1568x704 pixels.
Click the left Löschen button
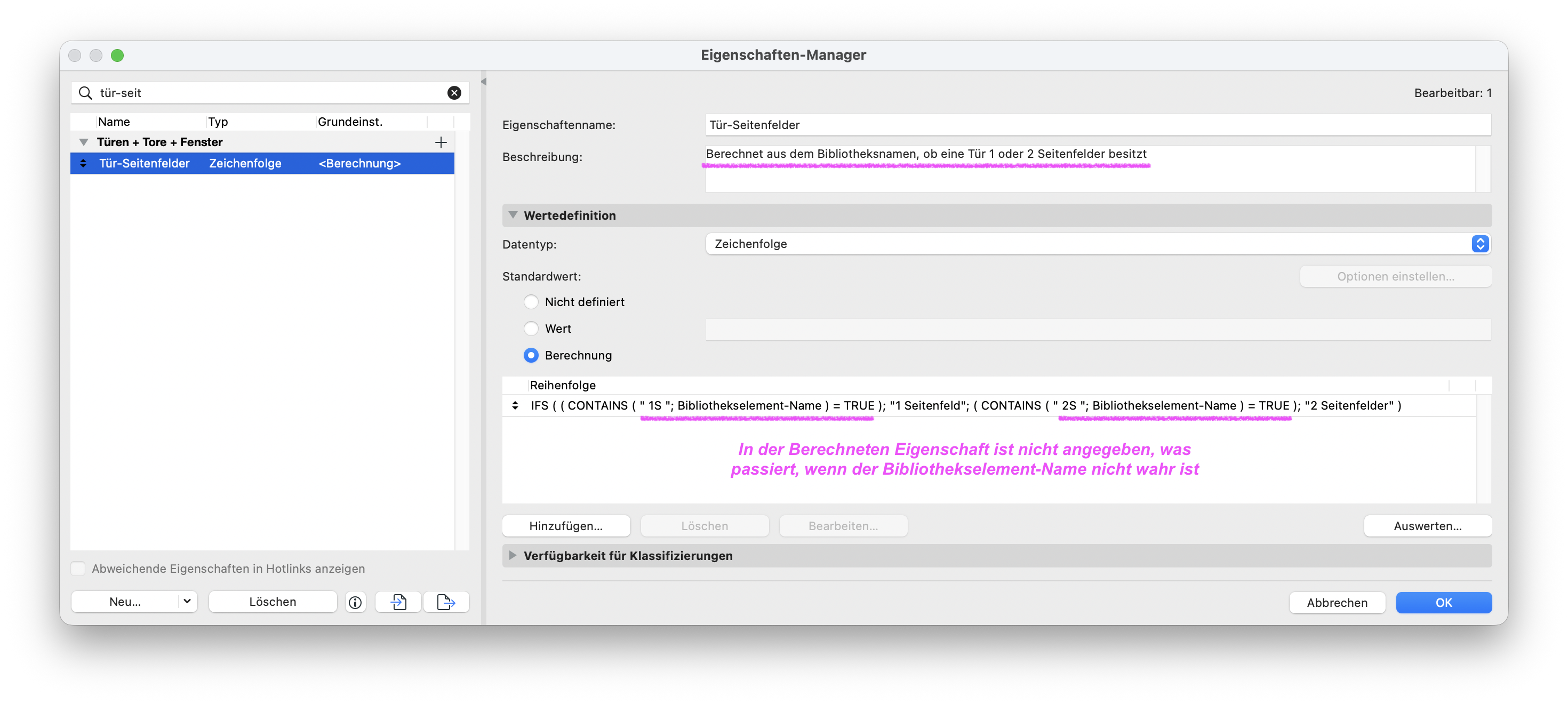[x=273, y=602]
